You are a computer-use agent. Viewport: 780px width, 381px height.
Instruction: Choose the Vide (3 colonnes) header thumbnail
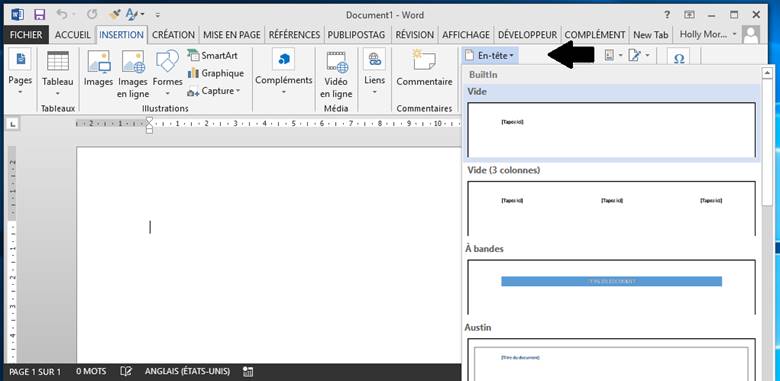pyautogui.click(x=611, y=208)
